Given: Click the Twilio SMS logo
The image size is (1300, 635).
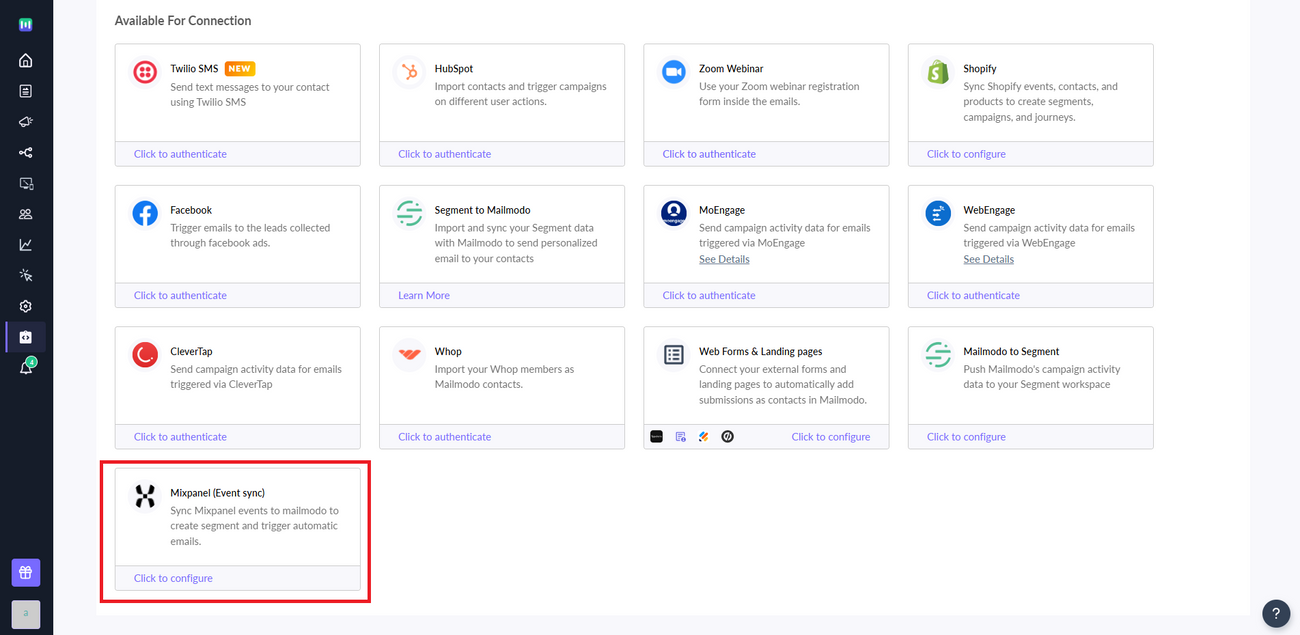Looking at the screenshot, I should coord(145,73).
